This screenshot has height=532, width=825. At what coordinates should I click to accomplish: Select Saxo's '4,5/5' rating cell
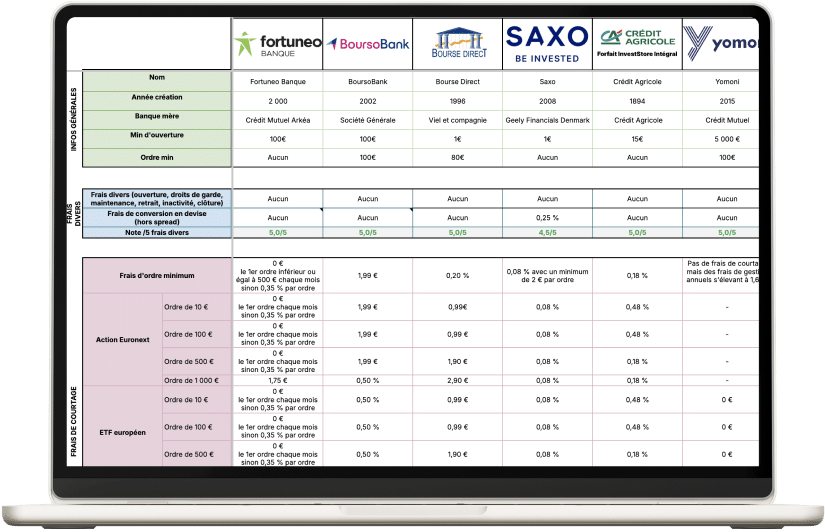tap(547, 233)
